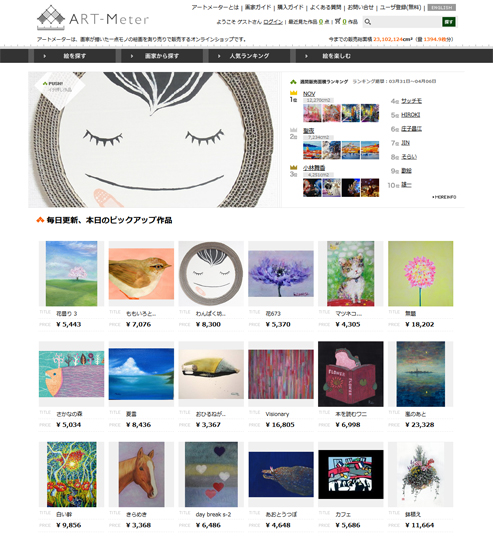Open the horse painting thumbnail
The image size is (493, 550).
(141, 474)
